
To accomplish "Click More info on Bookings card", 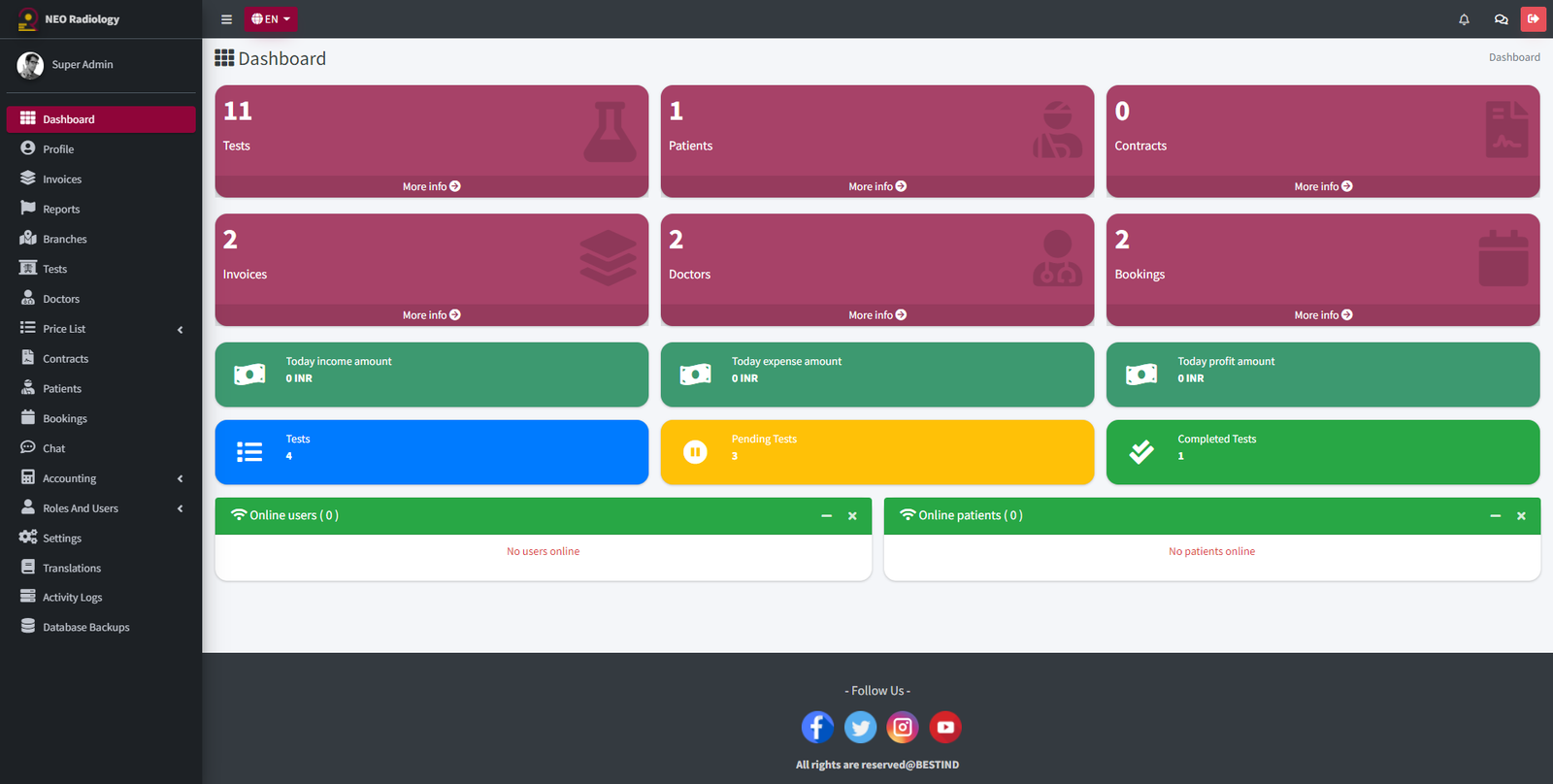I will pyautogui.click(x=1322, y=315).
